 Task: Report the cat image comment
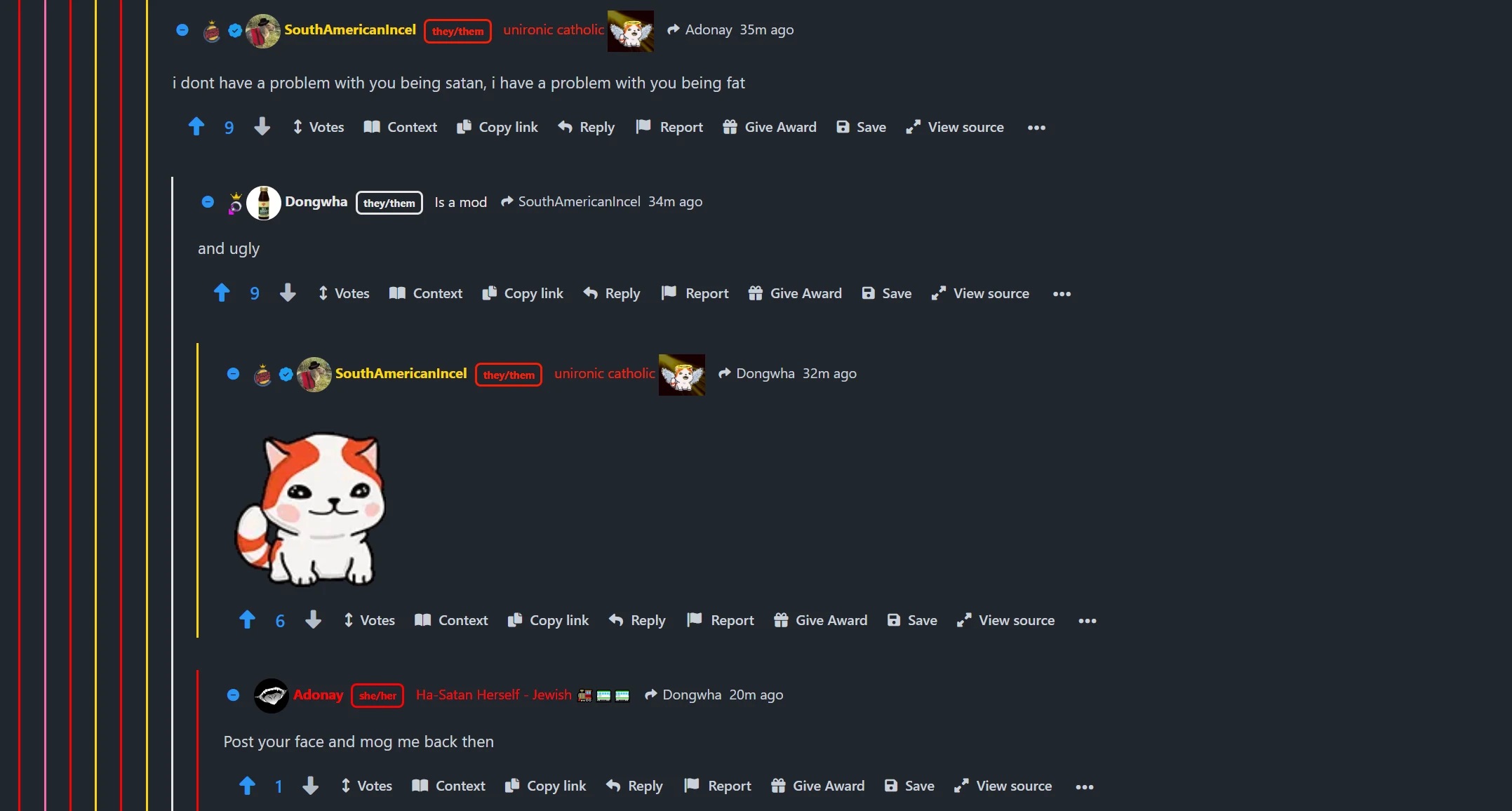(721, 620)
